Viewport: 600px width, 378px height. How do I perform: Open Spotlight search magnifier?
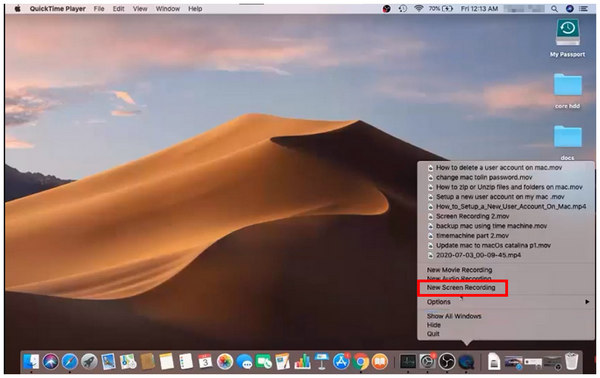click(x=554, y=8)
